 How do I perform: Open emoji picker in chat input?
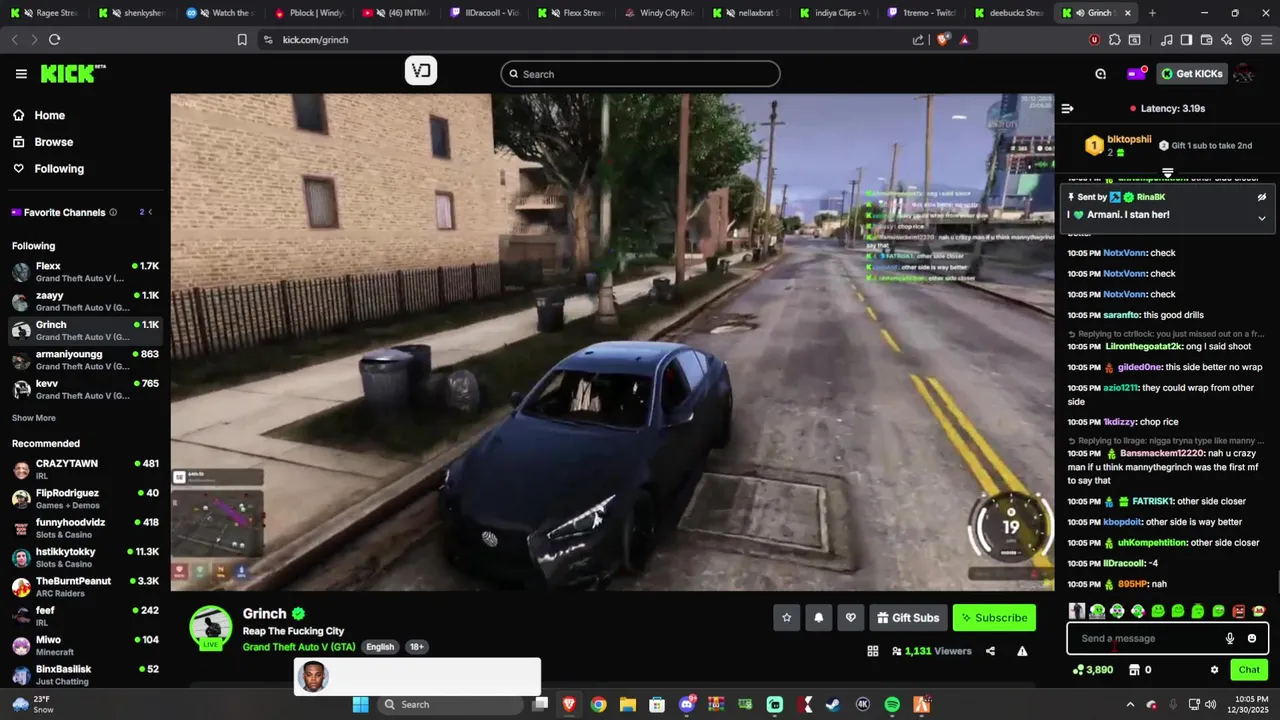click(1252, 638)
